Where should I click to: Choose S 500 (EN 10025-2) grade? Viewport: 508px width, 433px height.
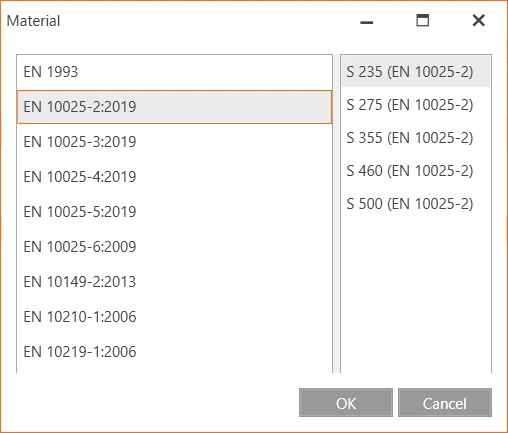pos(416,204)
